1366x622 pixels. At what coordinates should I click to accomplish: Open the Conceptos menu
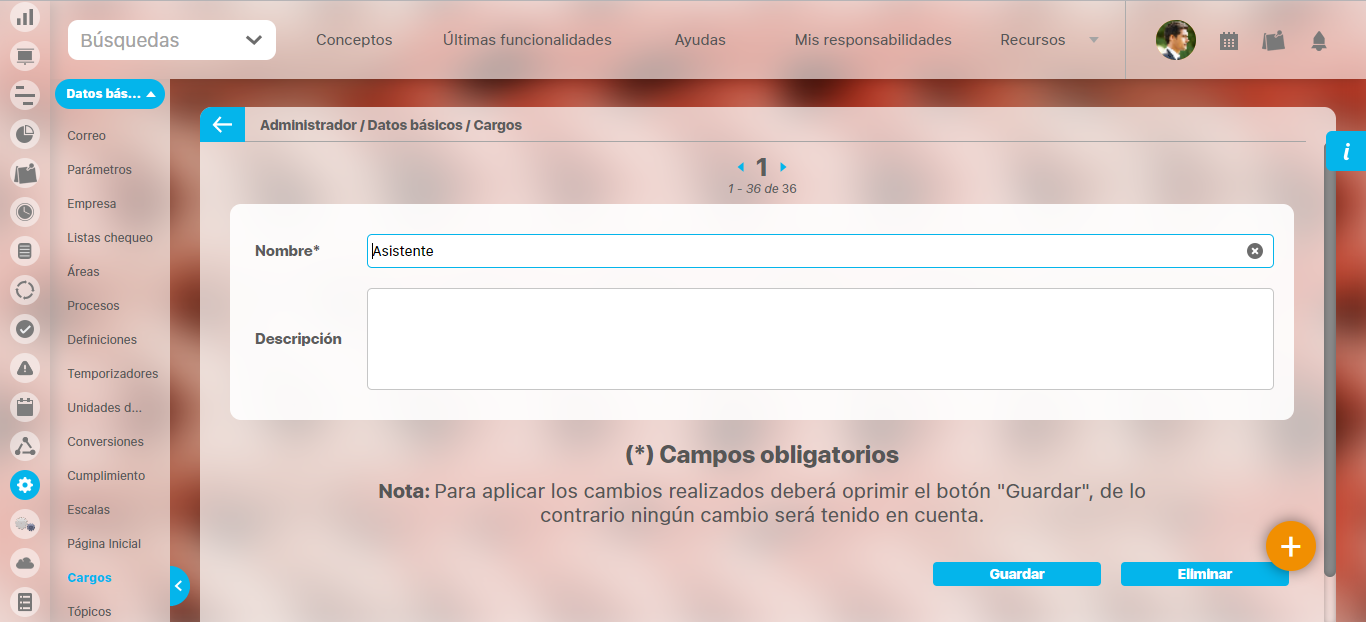coord(354,41)
